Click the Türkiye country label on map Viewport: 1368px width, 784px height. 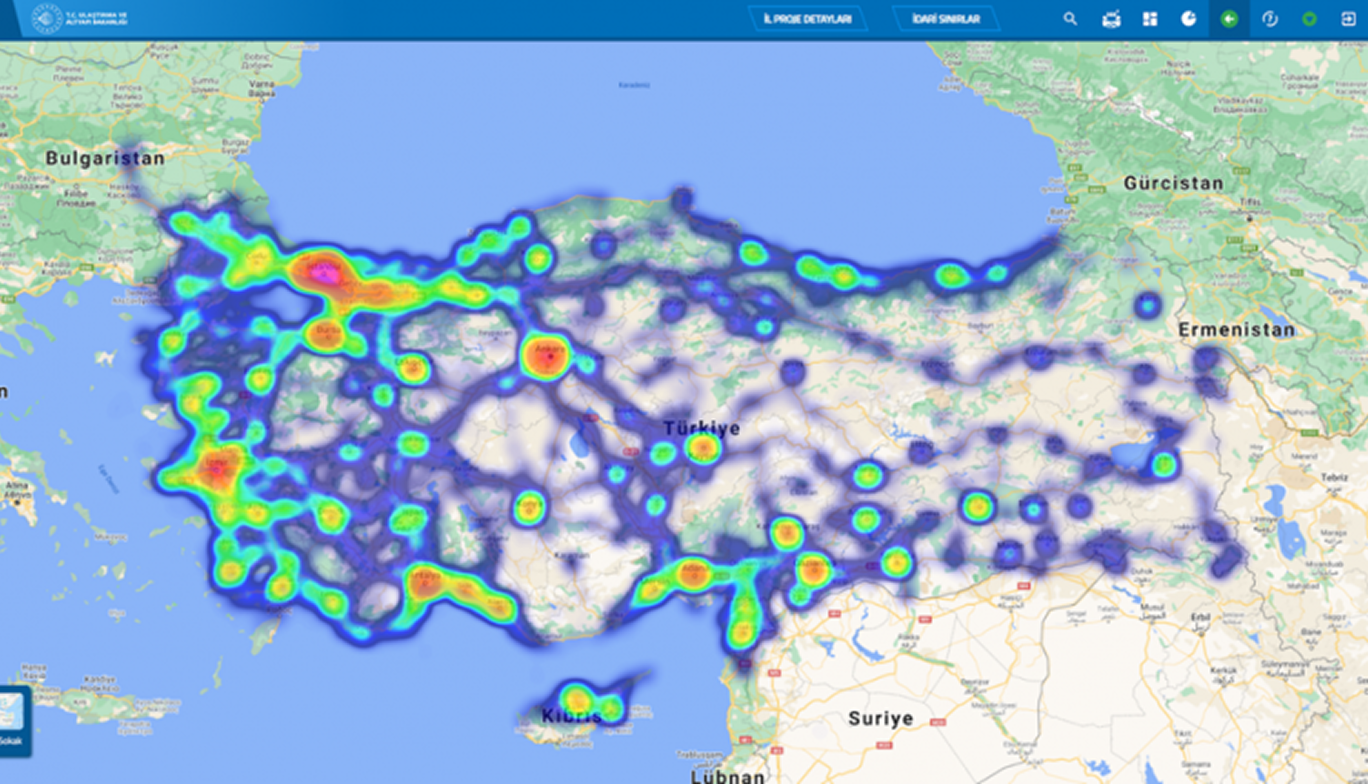click(701, 428)
